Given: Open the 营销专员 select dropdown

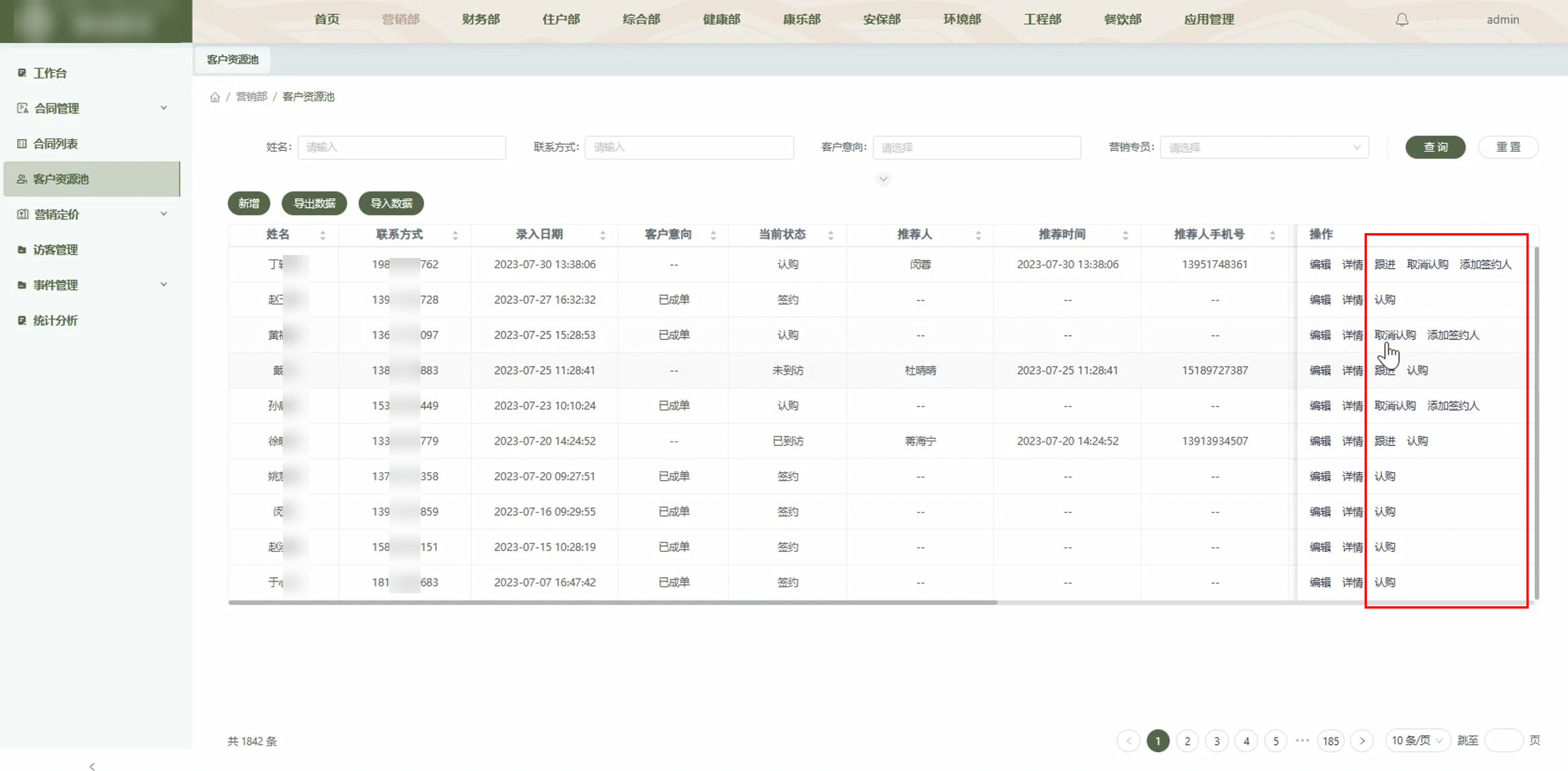Looking at the screenshot, I should tap(1265, 147).
